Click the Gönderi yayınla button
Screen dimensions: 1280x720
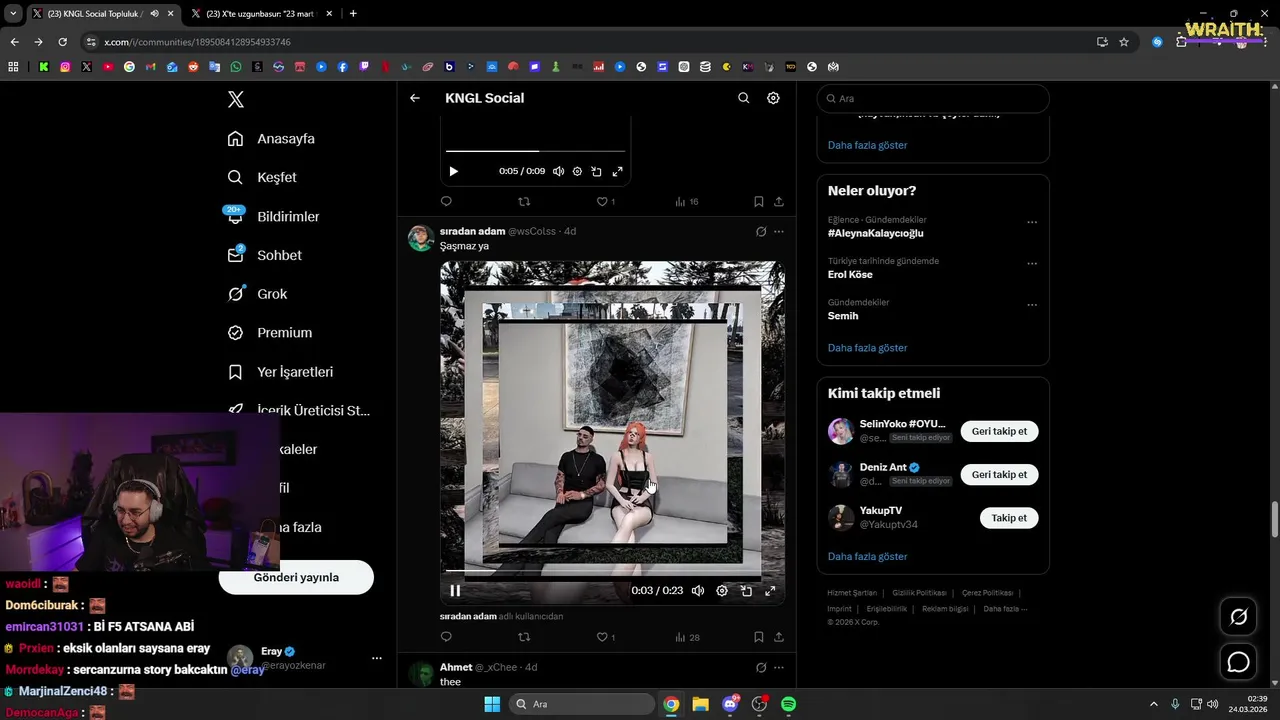[x=296, y=577]
